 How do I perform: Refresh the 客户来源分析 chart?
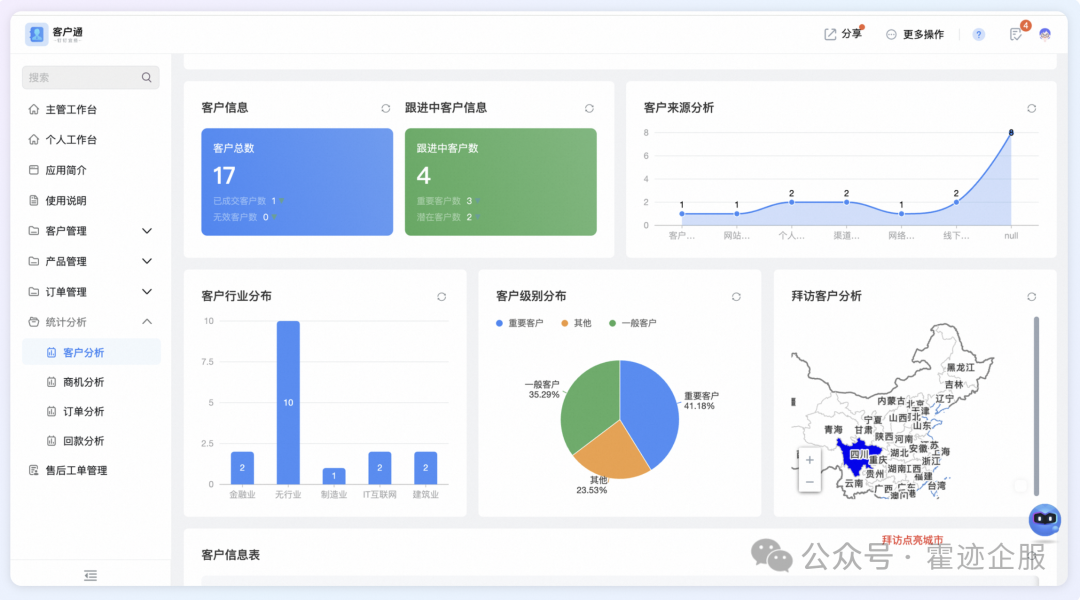1031,108
